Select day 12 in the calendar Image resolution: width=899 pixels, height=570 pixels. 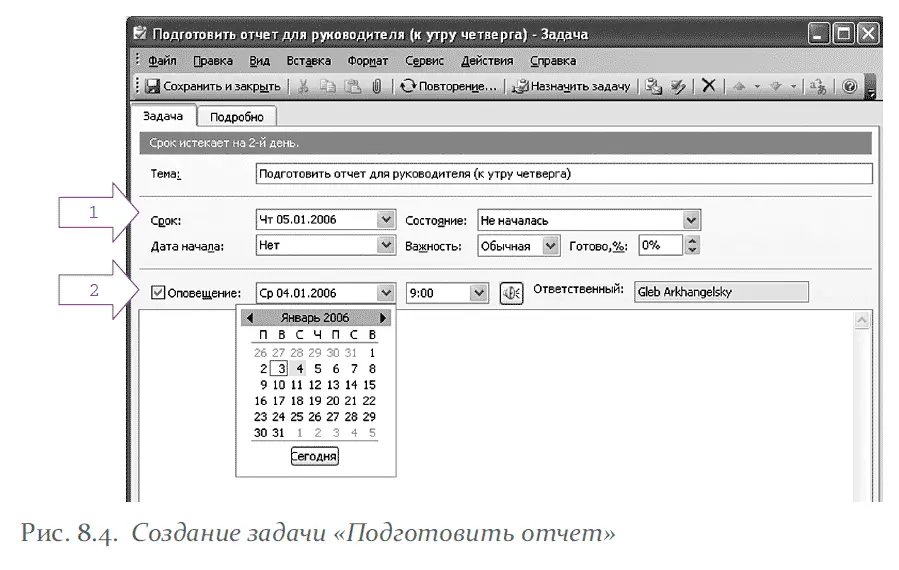[x=315, y=385]
